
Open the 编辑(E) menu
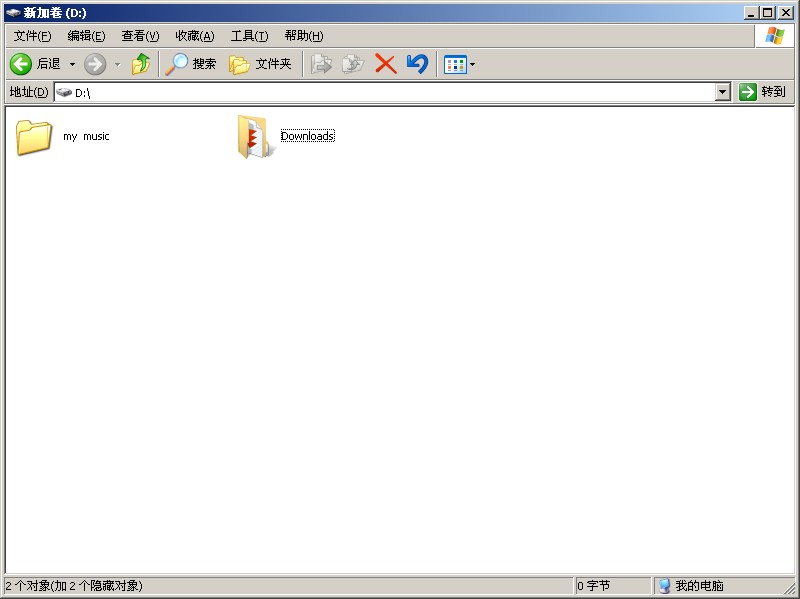[86, 36]
